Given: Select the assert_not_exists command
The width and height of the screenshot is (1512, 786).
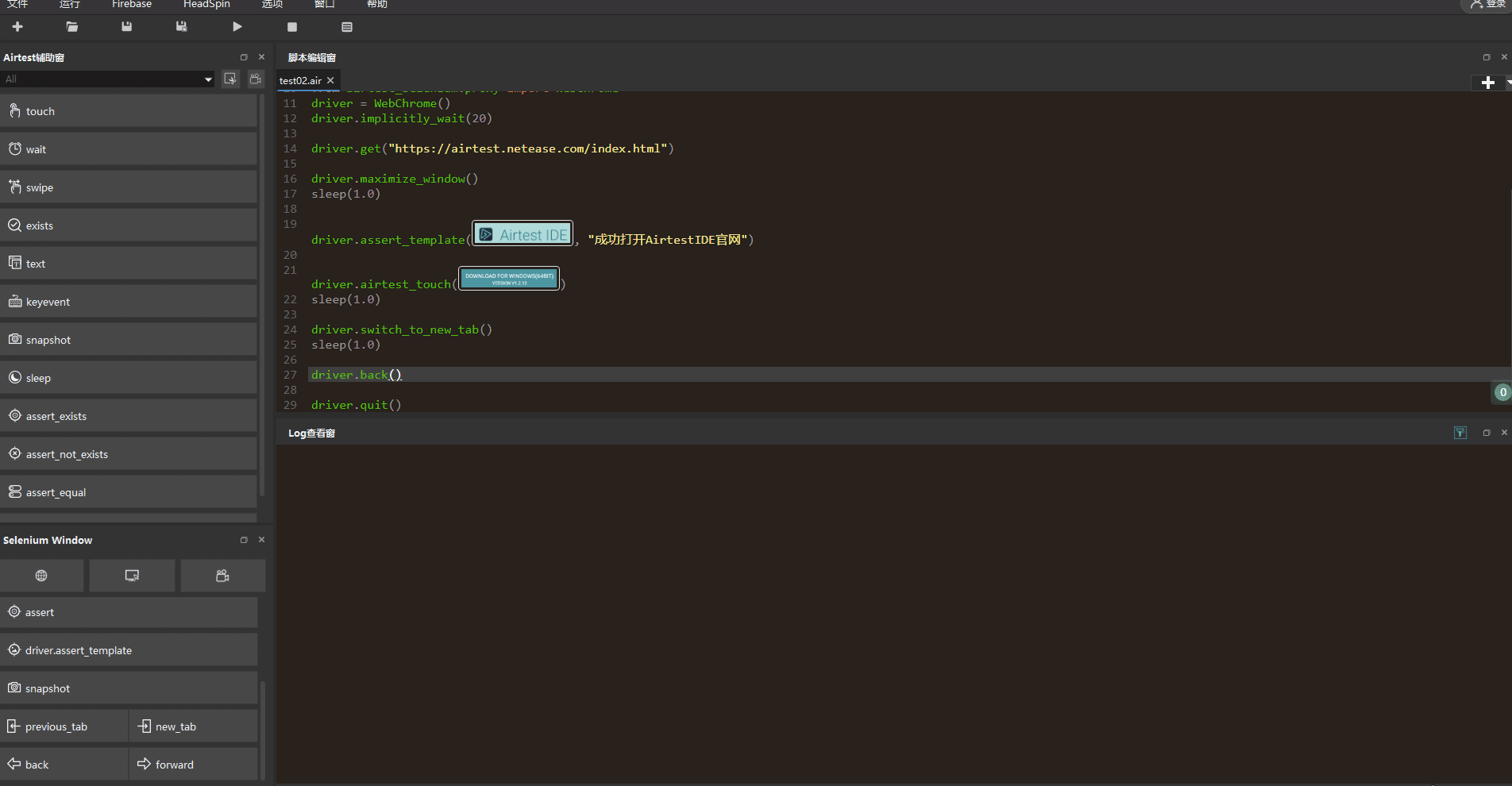Looking at the screenshot, I should pyautogui.click(x=129, y=454).
